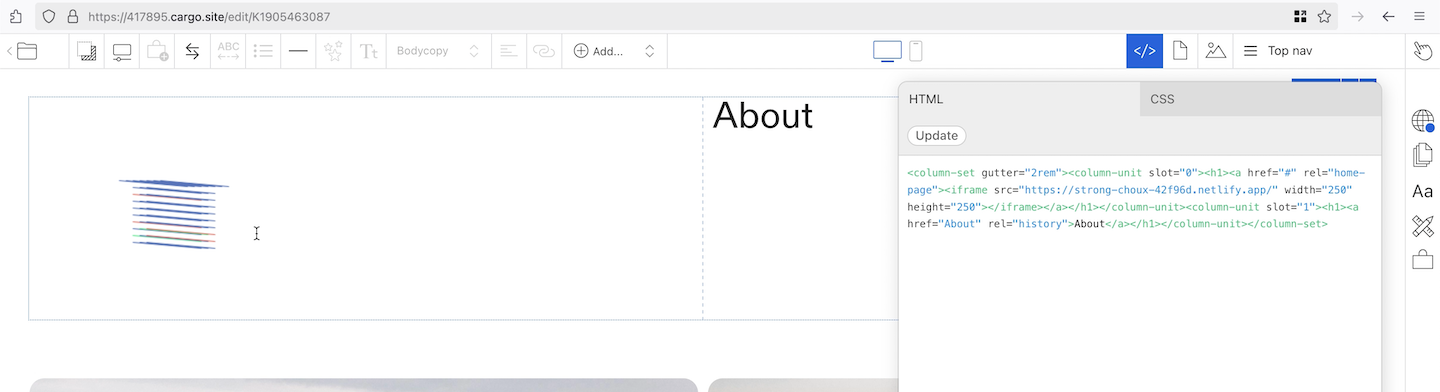1440x392 pixels.
Task: Click the About heading link
Action: 762,116
